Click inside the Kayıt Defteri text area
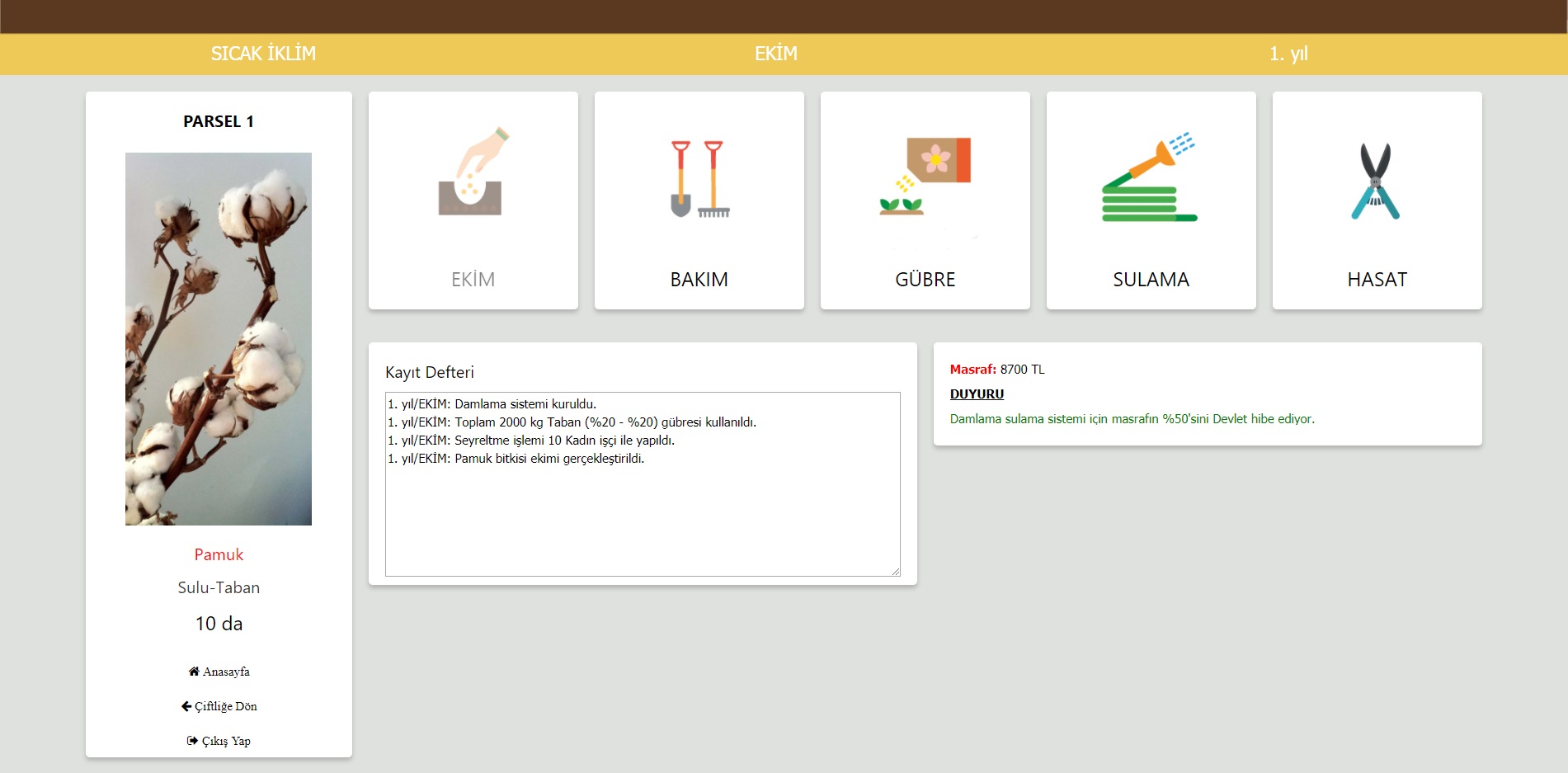1568x773 pixels. (642, 520)
